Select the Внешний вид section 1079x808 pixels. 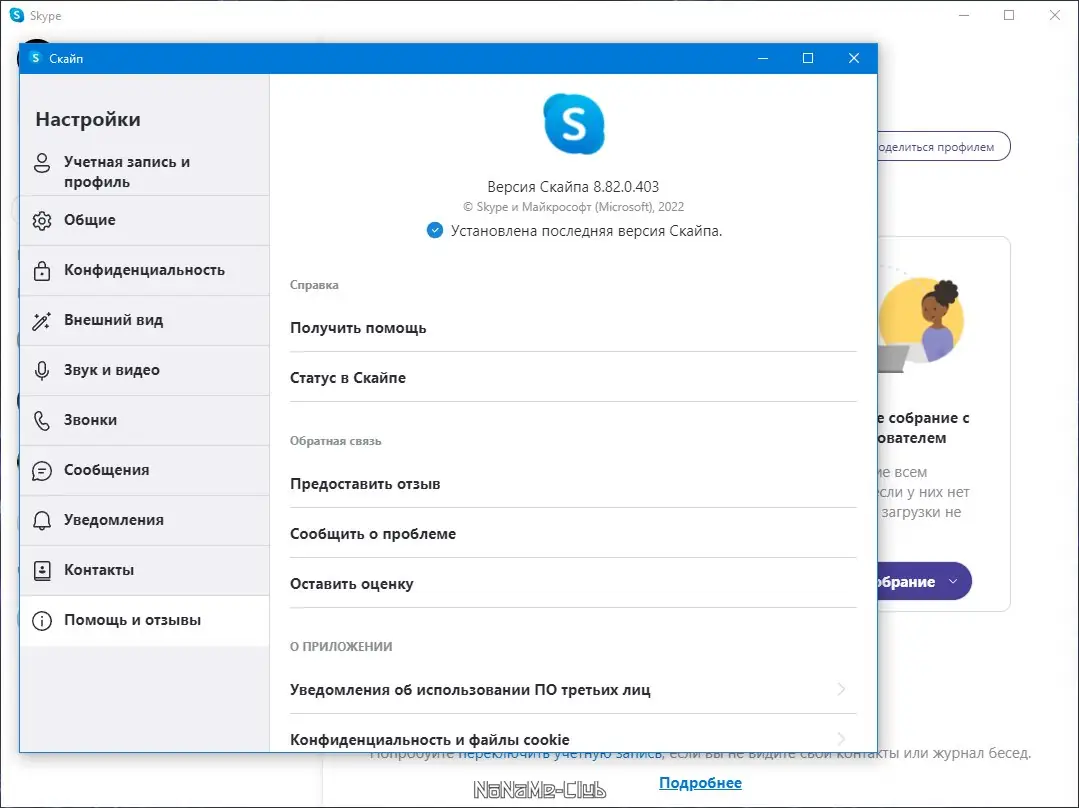point(145,321)
